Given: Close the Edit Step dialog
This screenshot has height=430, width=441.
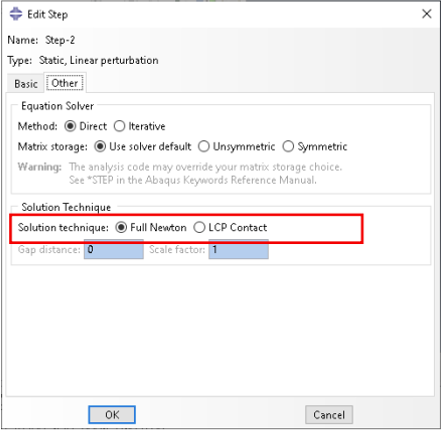Looking at the screenshot, I should pos(427,14).
